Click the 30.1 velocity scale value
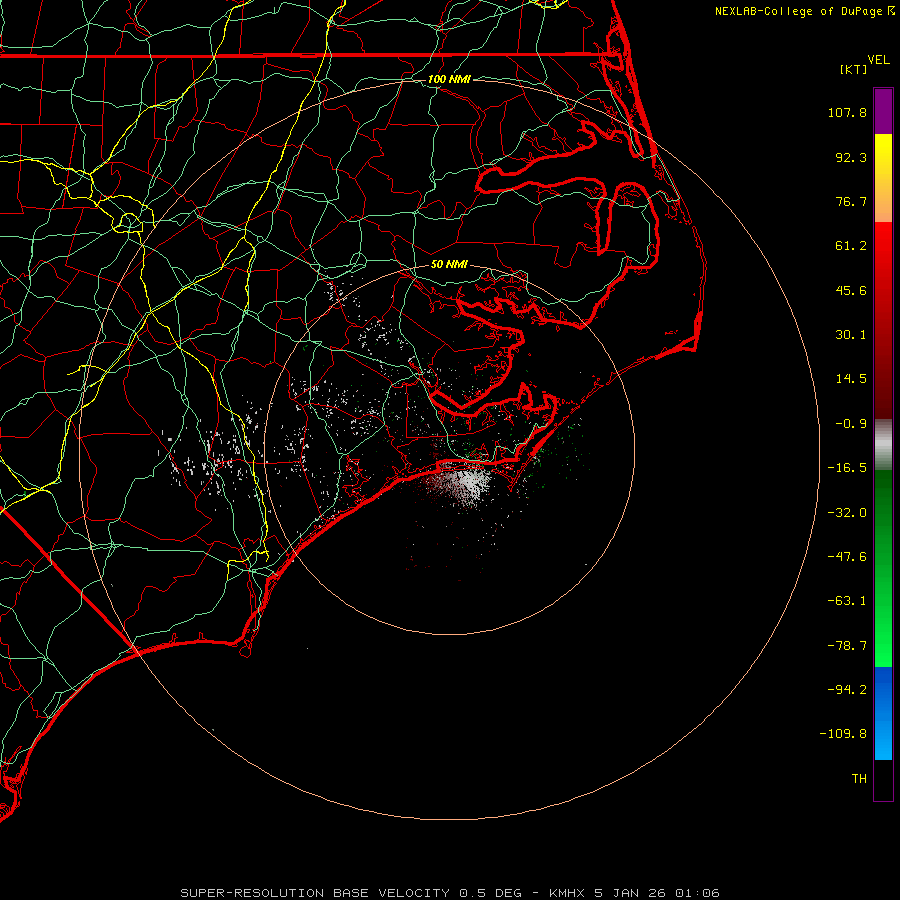This screenshot has height=900, width=900. [x=851, y=335]
